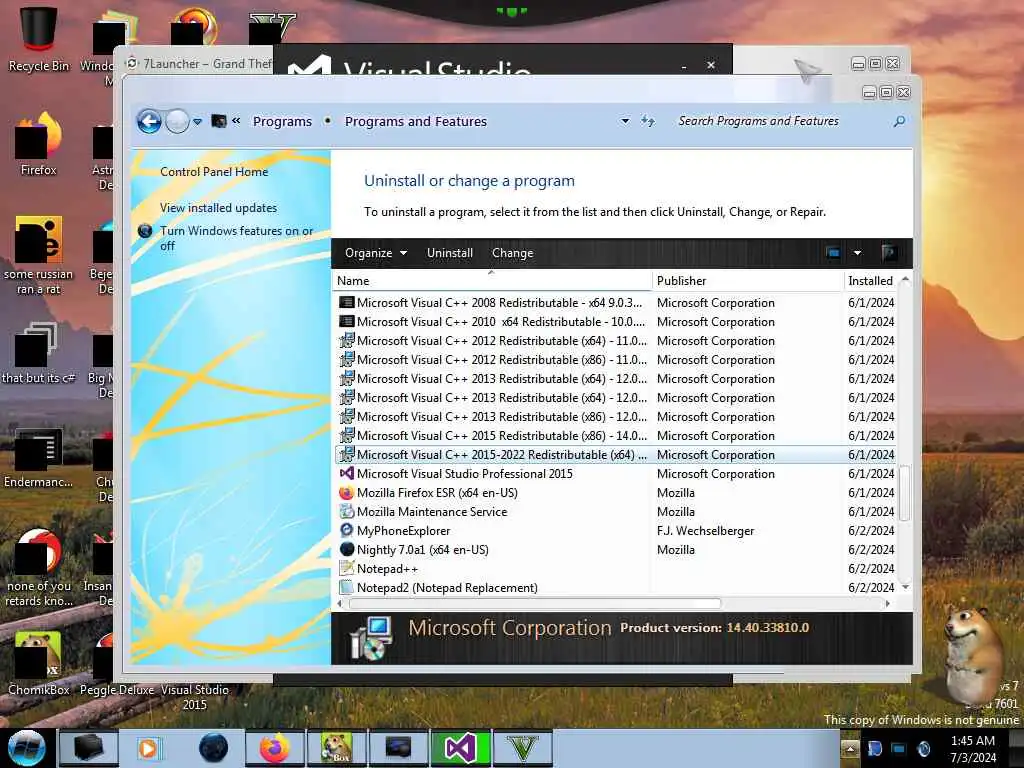The image size is (1024, 768).
Task: Click the MyPhoneExplorer list icon
Action: 347,530
